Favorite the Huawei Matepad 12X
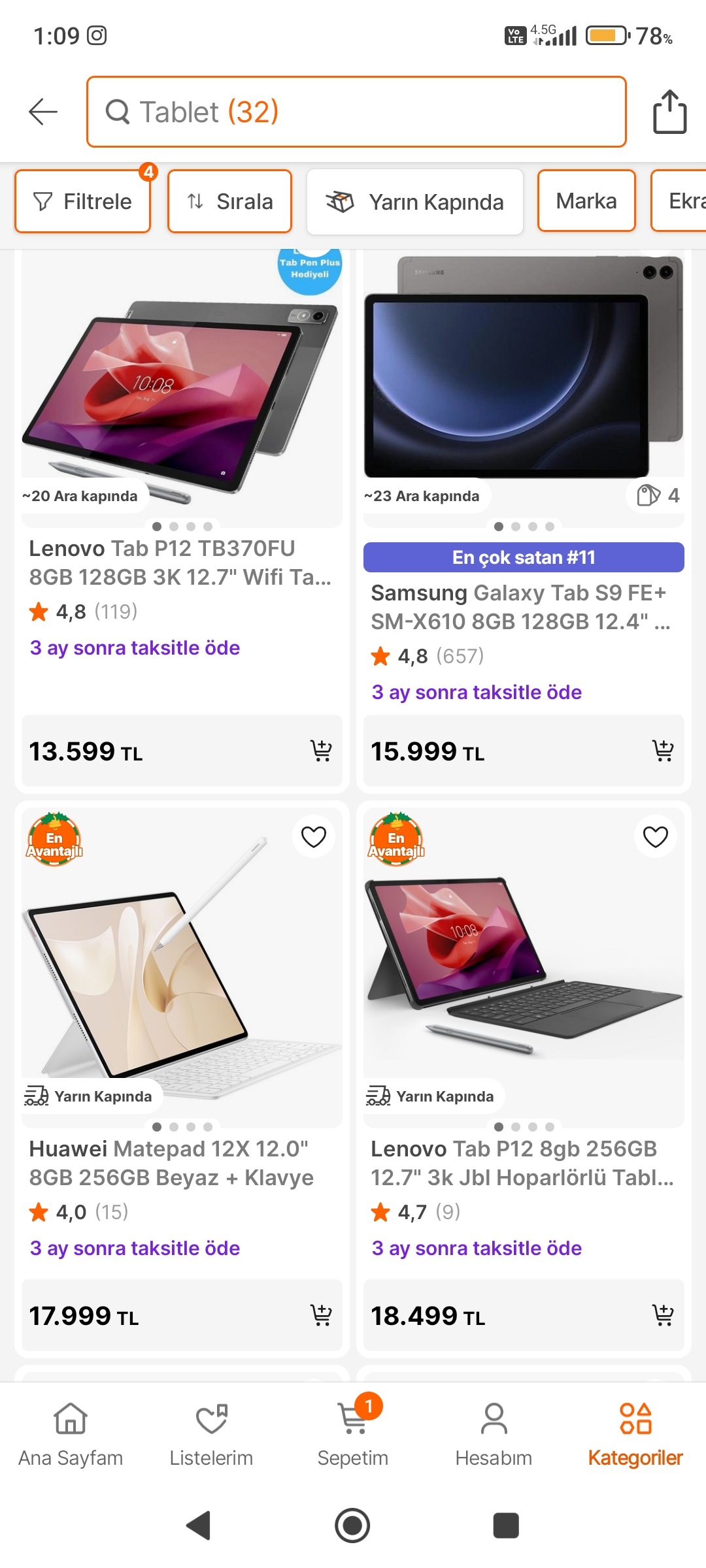Image resolution: width=706 pixels, height=1568 pixels. coord(314,837)
